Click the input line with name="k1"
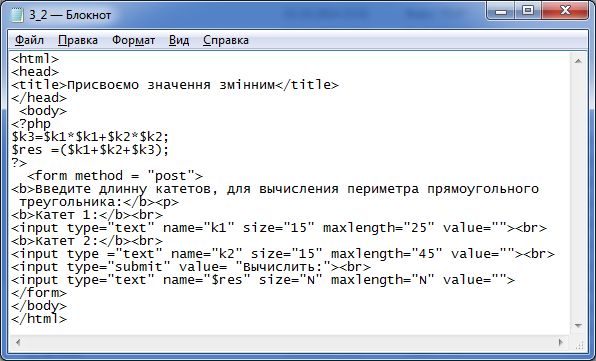 click(279, 228)
